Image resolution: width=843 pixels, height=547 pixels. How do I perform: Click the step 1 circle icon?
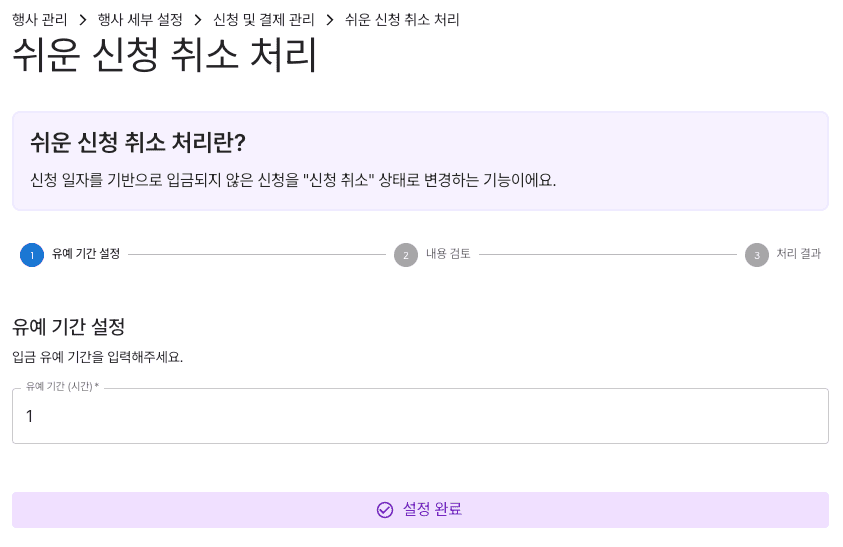(x=32, y=255)
